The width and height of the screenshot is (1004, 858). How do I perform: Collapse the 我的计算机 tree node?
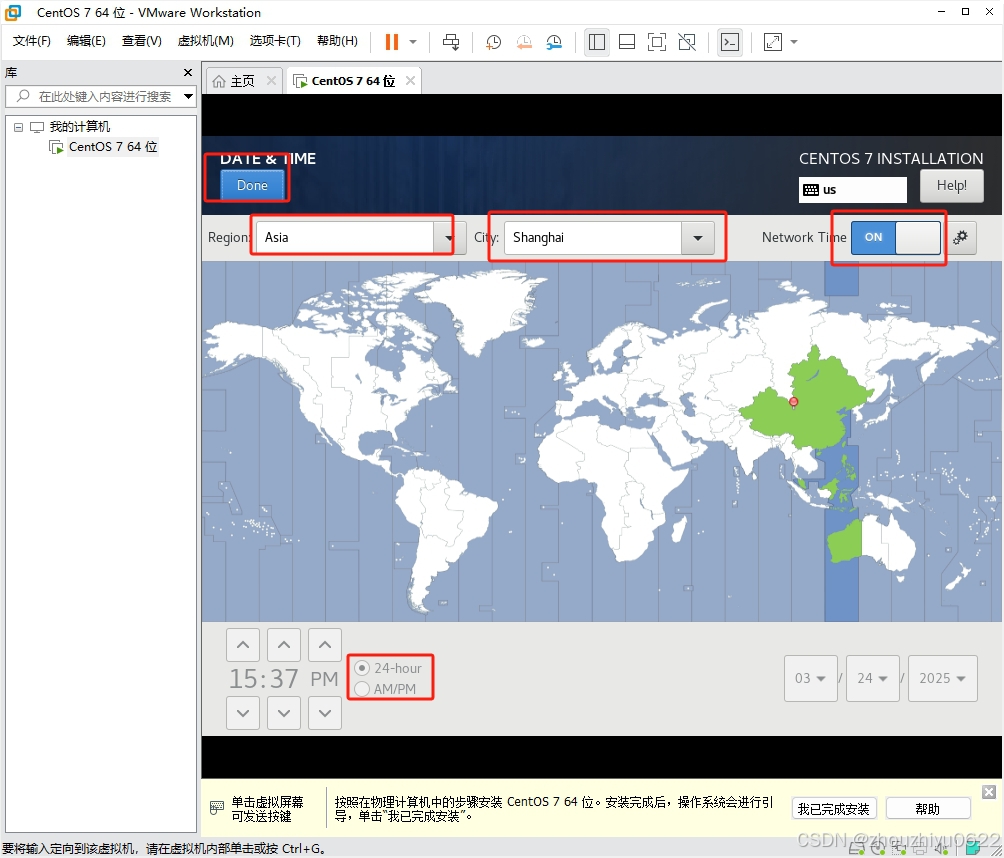point(19,127)
